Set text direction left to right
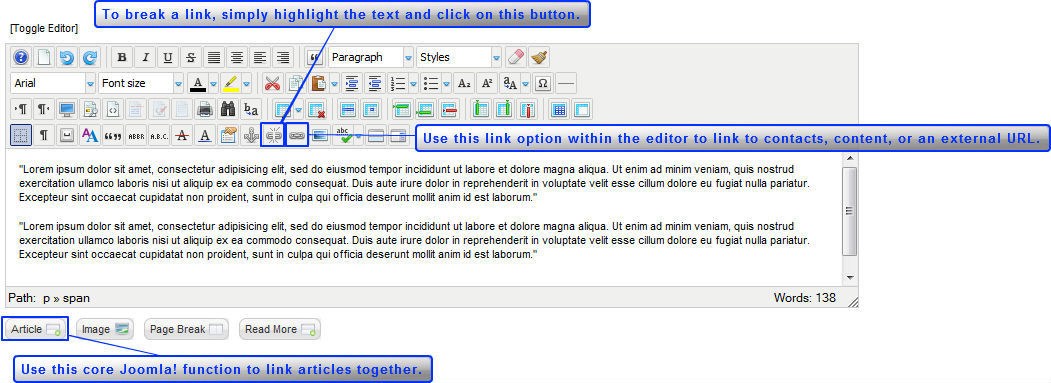This screenshot has height=383, width=1051. click(x=21, y=109)
